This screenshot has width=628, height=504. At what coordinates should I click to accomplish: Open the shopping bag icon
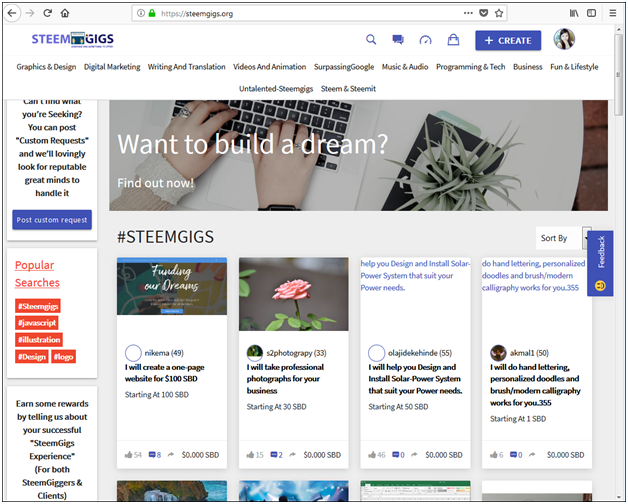[x=453, y=40]
